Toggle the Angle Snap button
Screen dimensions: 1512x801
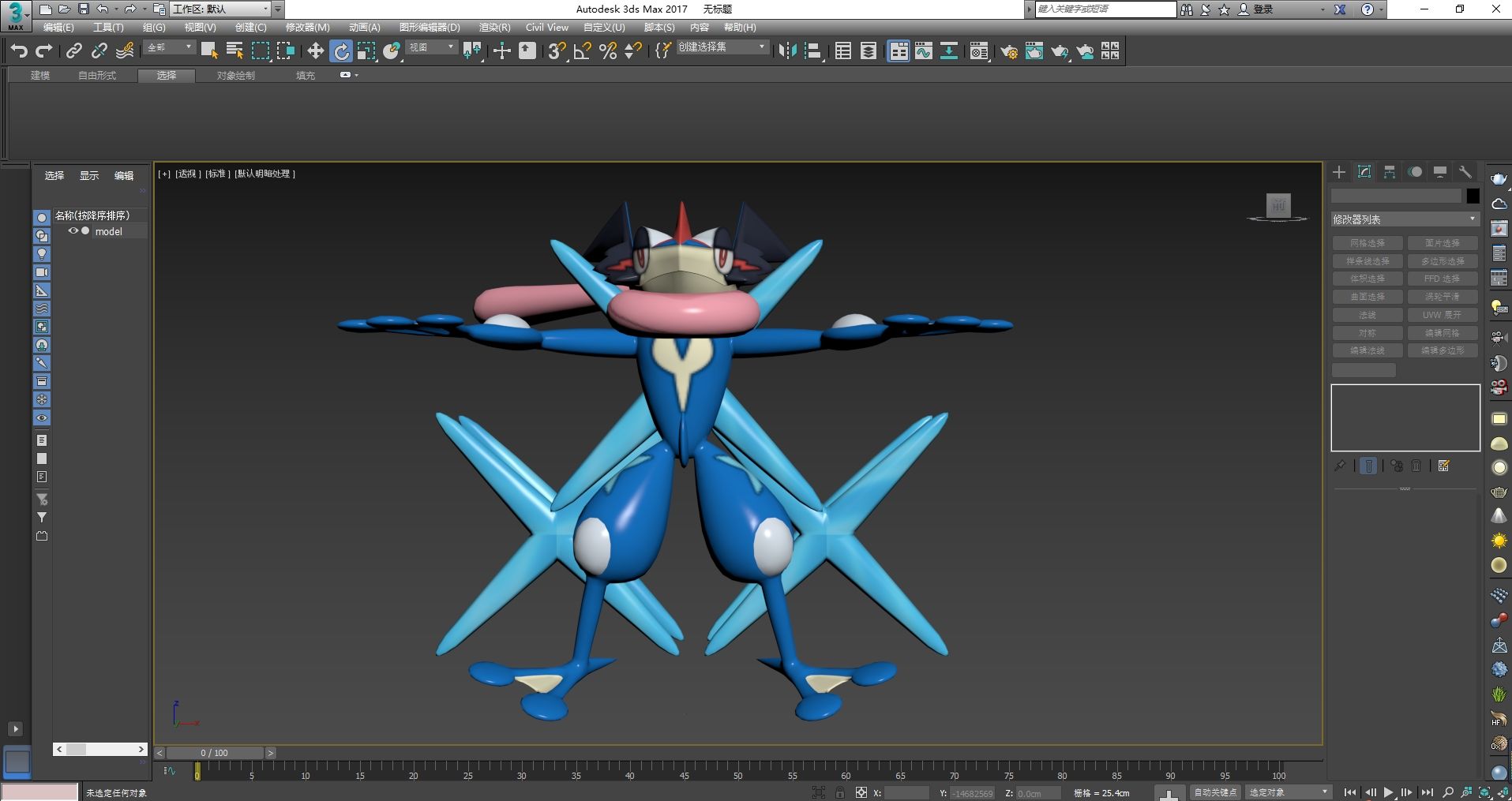[x=583, y=51]
